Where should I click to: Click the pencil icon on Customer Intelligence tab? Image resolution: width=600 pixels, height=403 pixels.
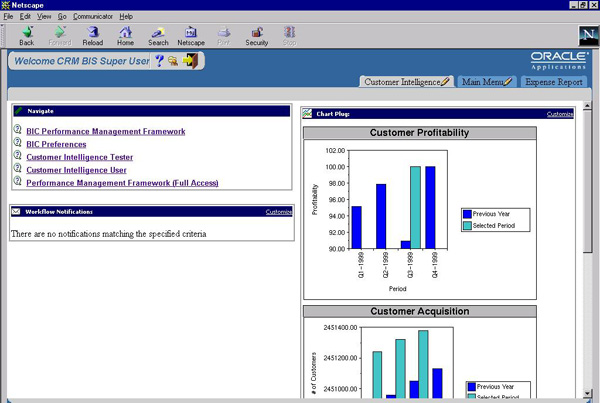tap(445, 82)
